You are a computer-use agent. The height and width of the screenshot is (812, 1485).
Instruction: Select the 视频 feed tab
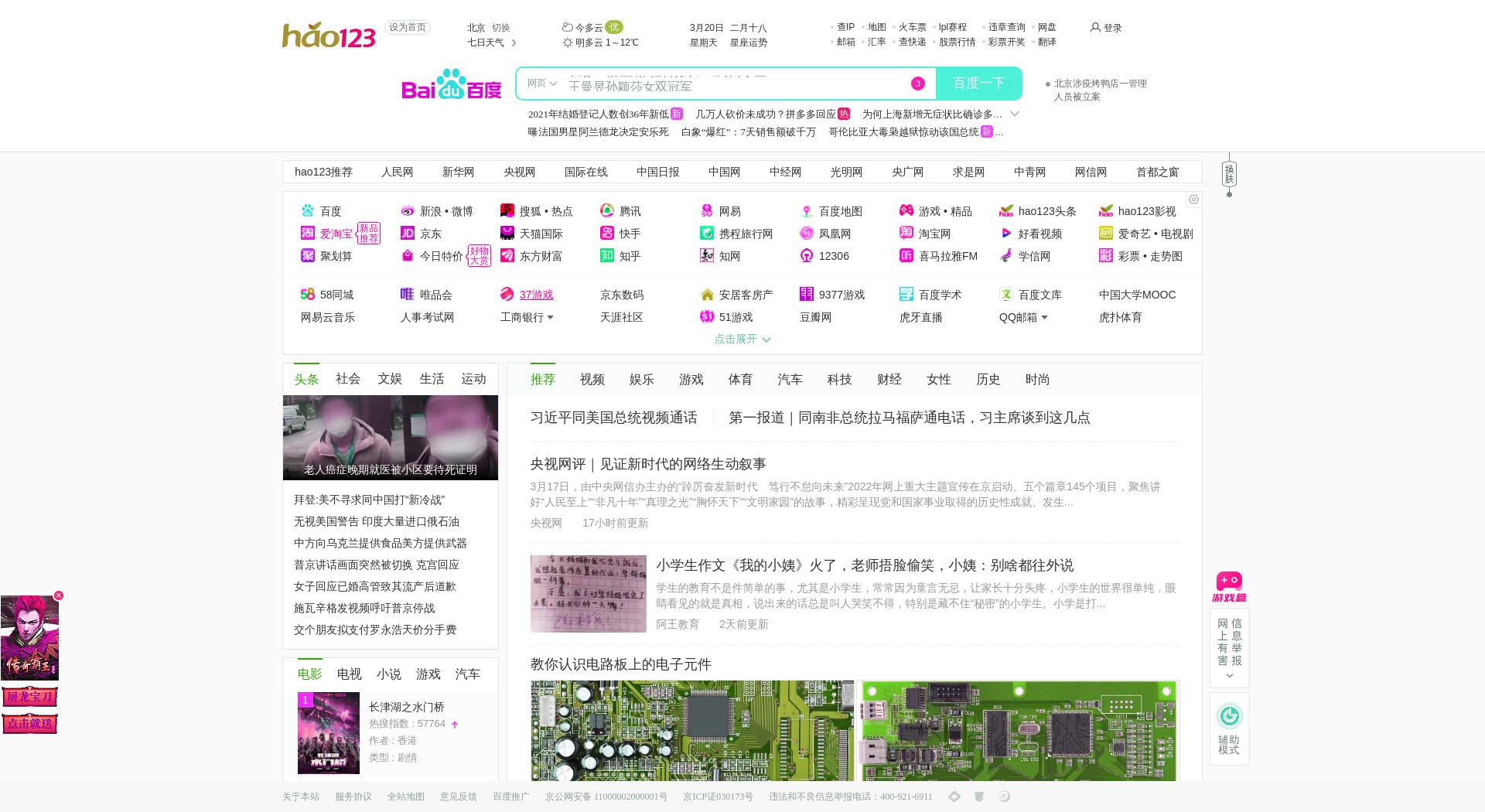592,380
